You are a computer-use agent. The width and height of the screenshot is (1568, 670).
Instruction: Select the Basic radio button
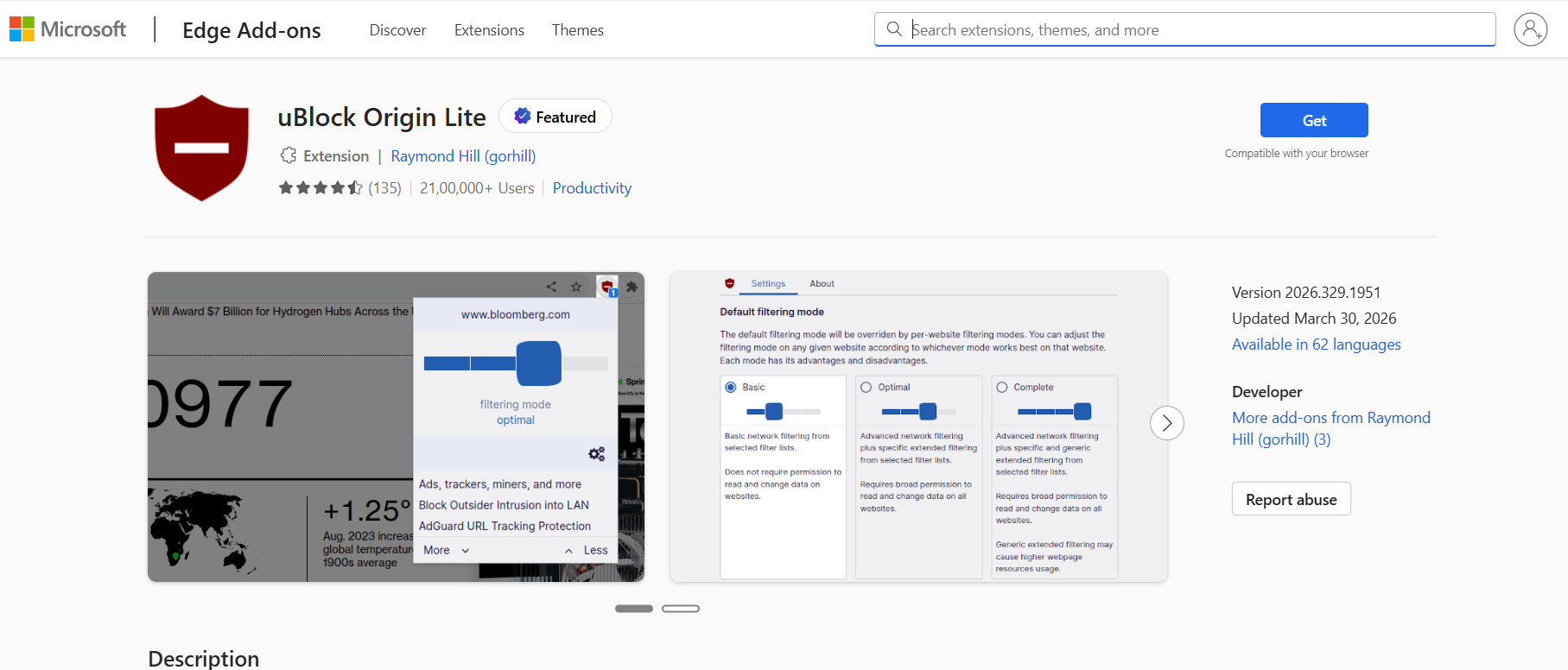[x=731, y=387]
